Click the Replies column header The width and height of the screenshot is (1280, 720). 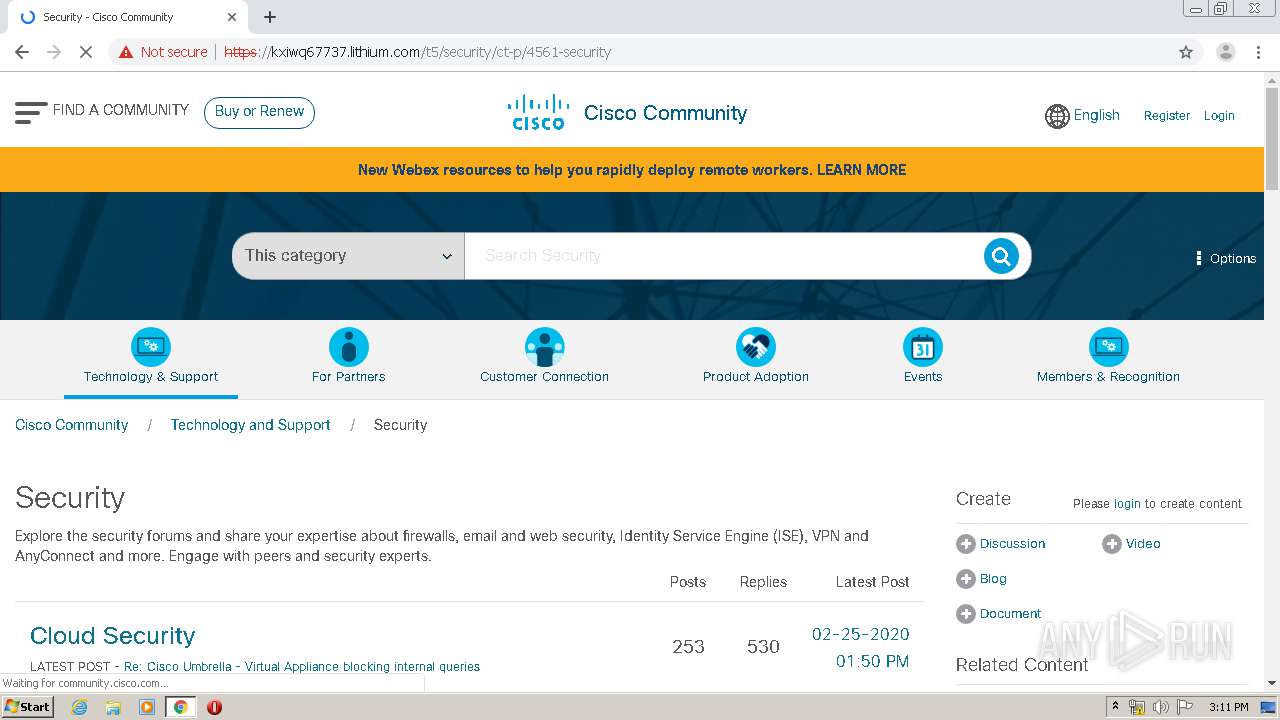point(763,582)
